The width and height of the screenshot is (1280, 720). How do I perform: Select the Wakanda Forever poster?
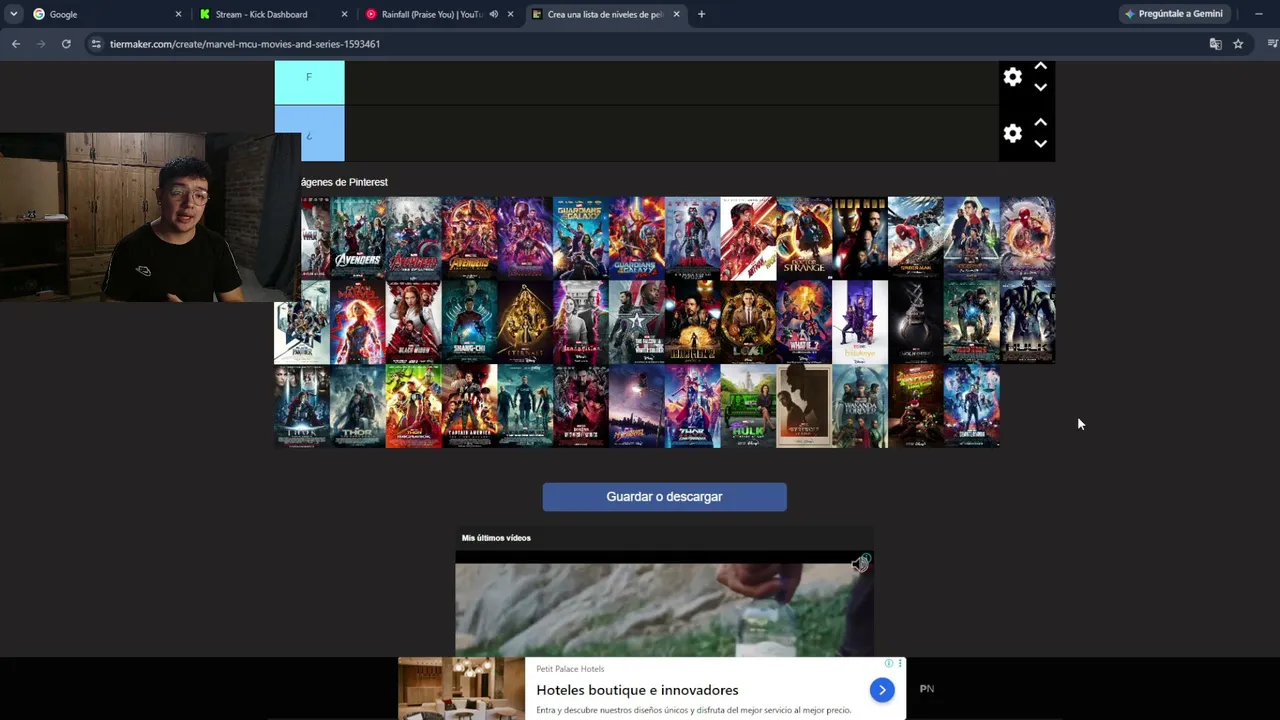860,406
